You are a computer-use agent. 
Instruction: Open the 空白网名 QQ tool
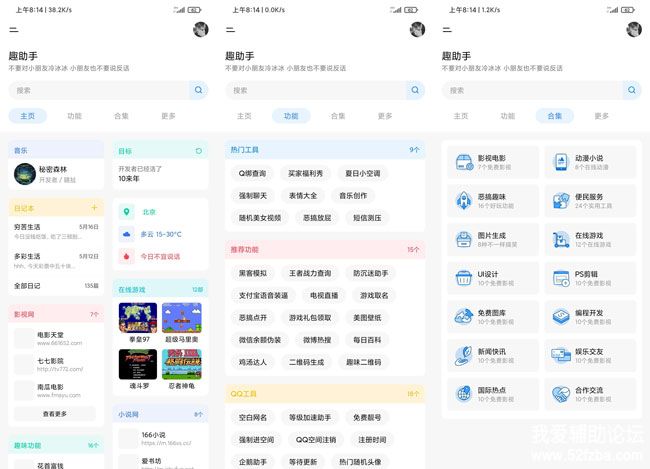(x=252, y=418)
